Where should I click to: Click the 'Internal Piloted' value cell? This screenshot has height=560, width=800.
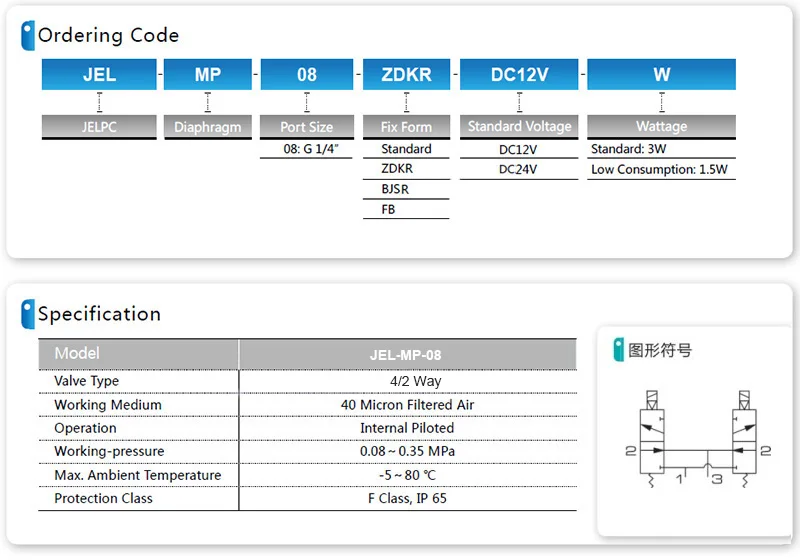(x=407, y=428)
